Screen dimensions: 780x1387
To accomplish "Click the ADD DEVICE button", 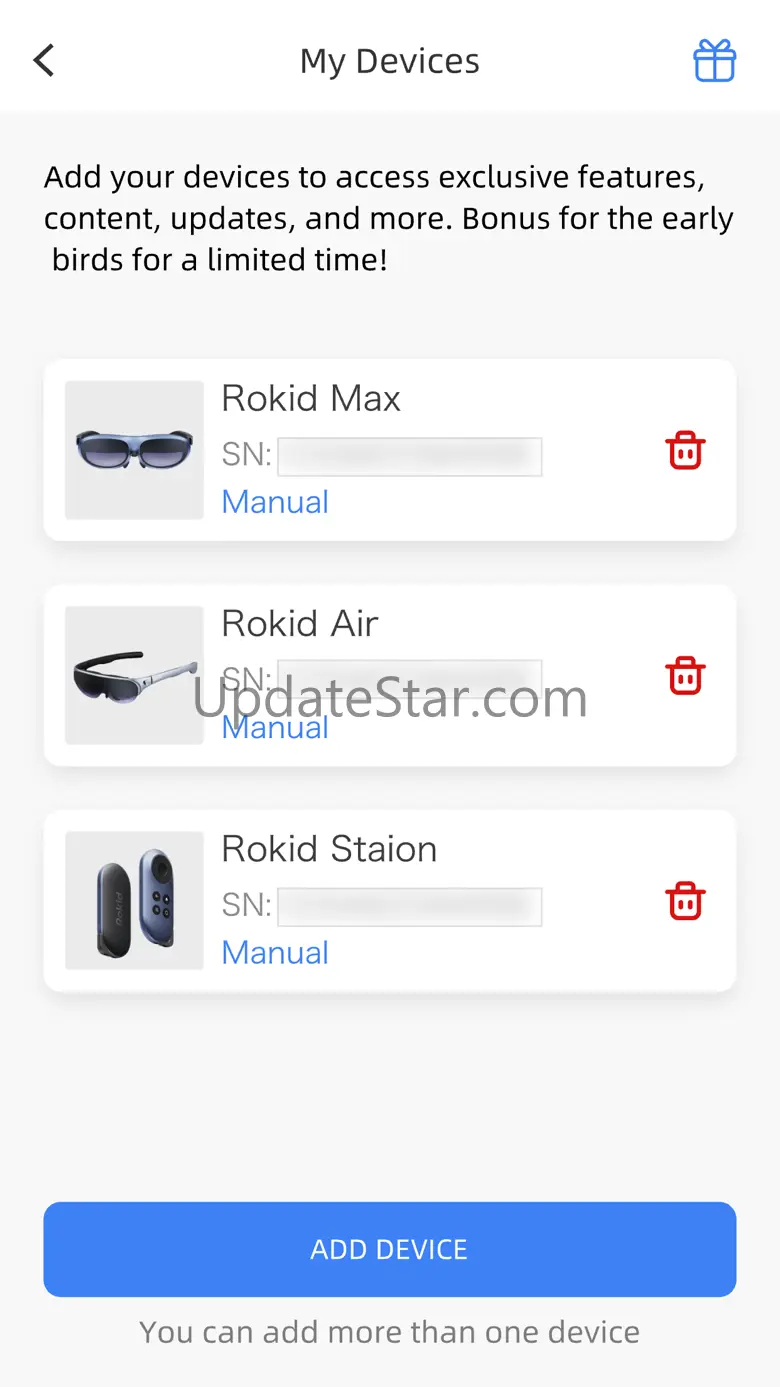I will [390, 1249].
